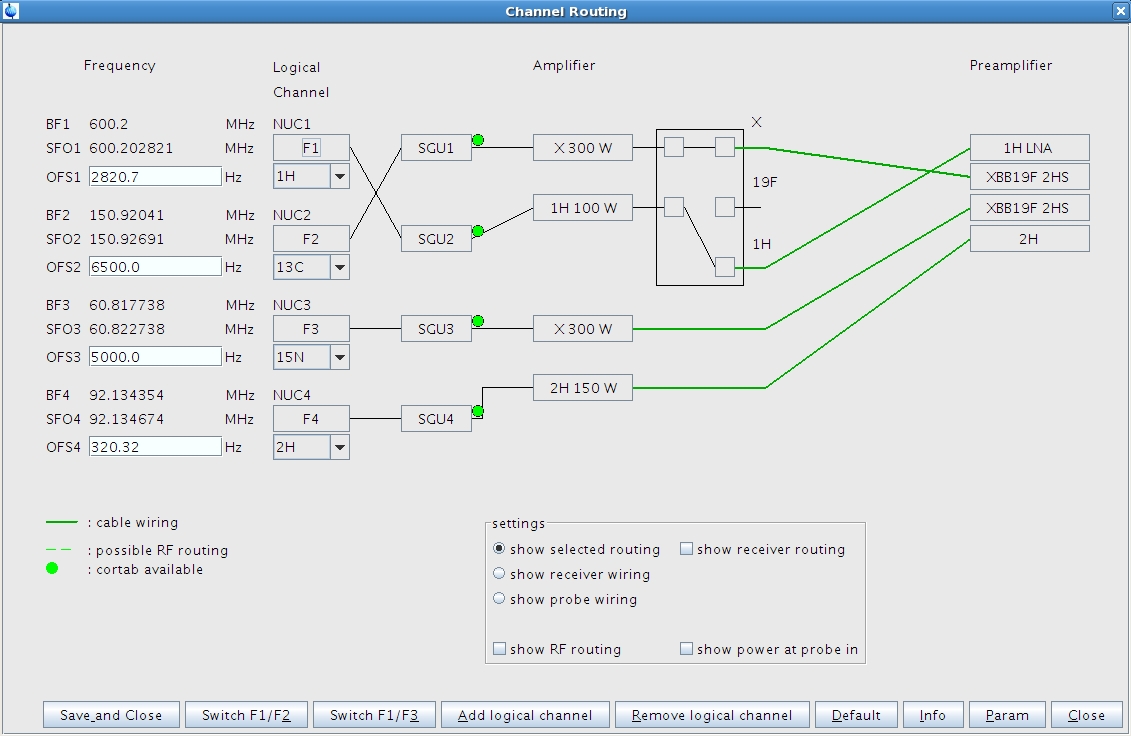Click the 1H LNA preamplifier box
This screenshot has width=1131, height=736.
1029,148
